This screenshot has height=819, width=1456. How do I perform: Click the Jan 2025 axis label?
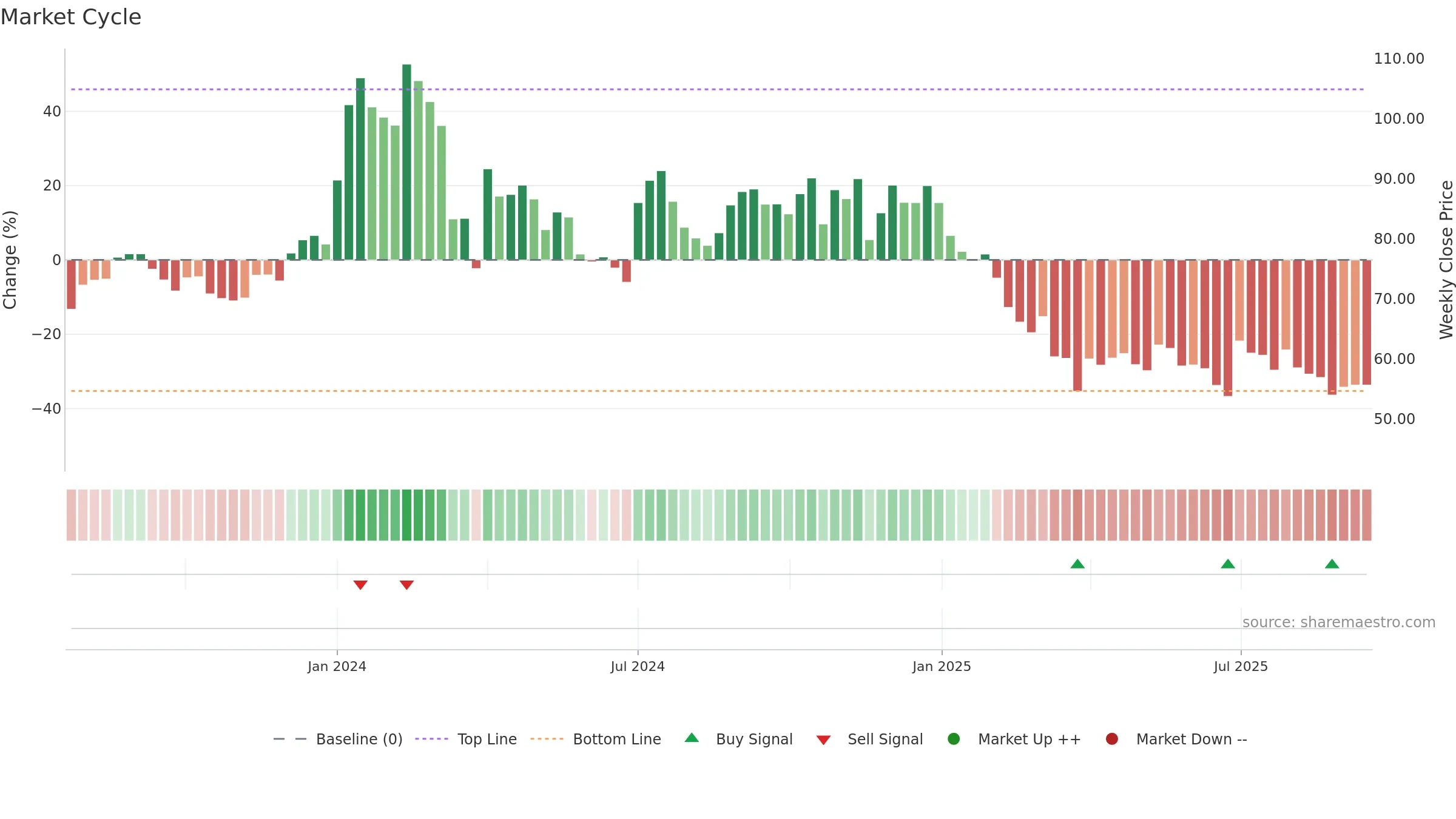pyautogui.click(x=942, y=667)
